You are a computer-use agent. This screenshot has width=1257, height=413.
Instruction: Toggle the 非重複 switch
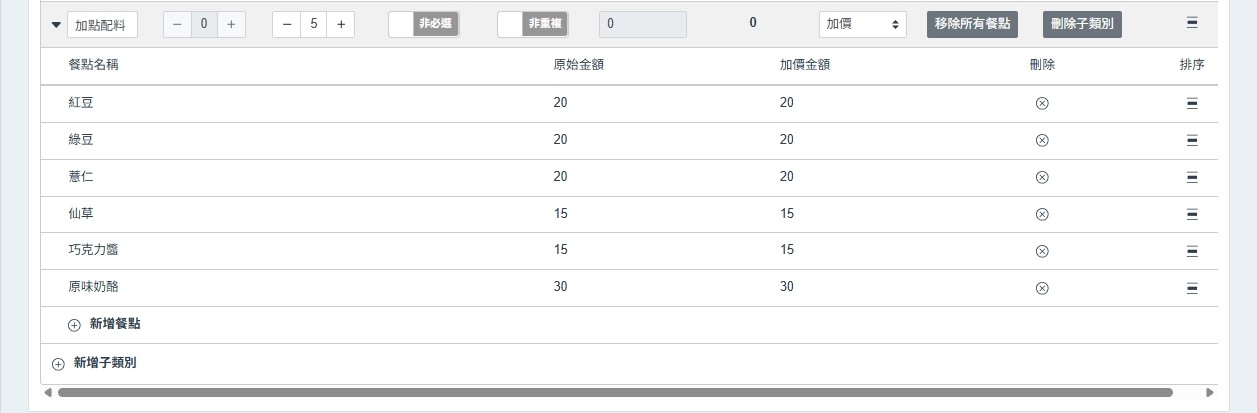(x=532, y=24)
